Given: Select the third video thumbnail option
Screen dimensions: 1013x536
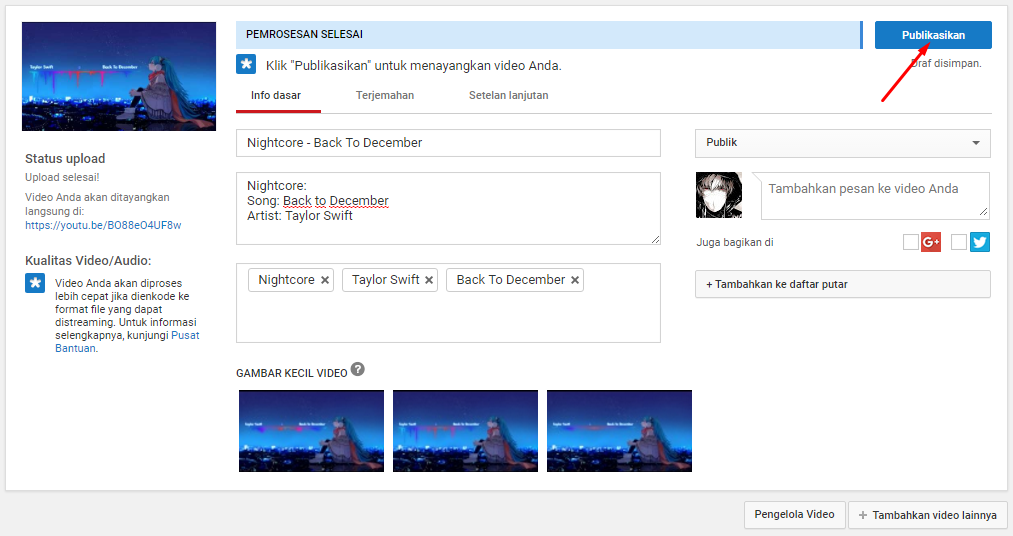Looking at the screenshot, I should tap(619, 431).
